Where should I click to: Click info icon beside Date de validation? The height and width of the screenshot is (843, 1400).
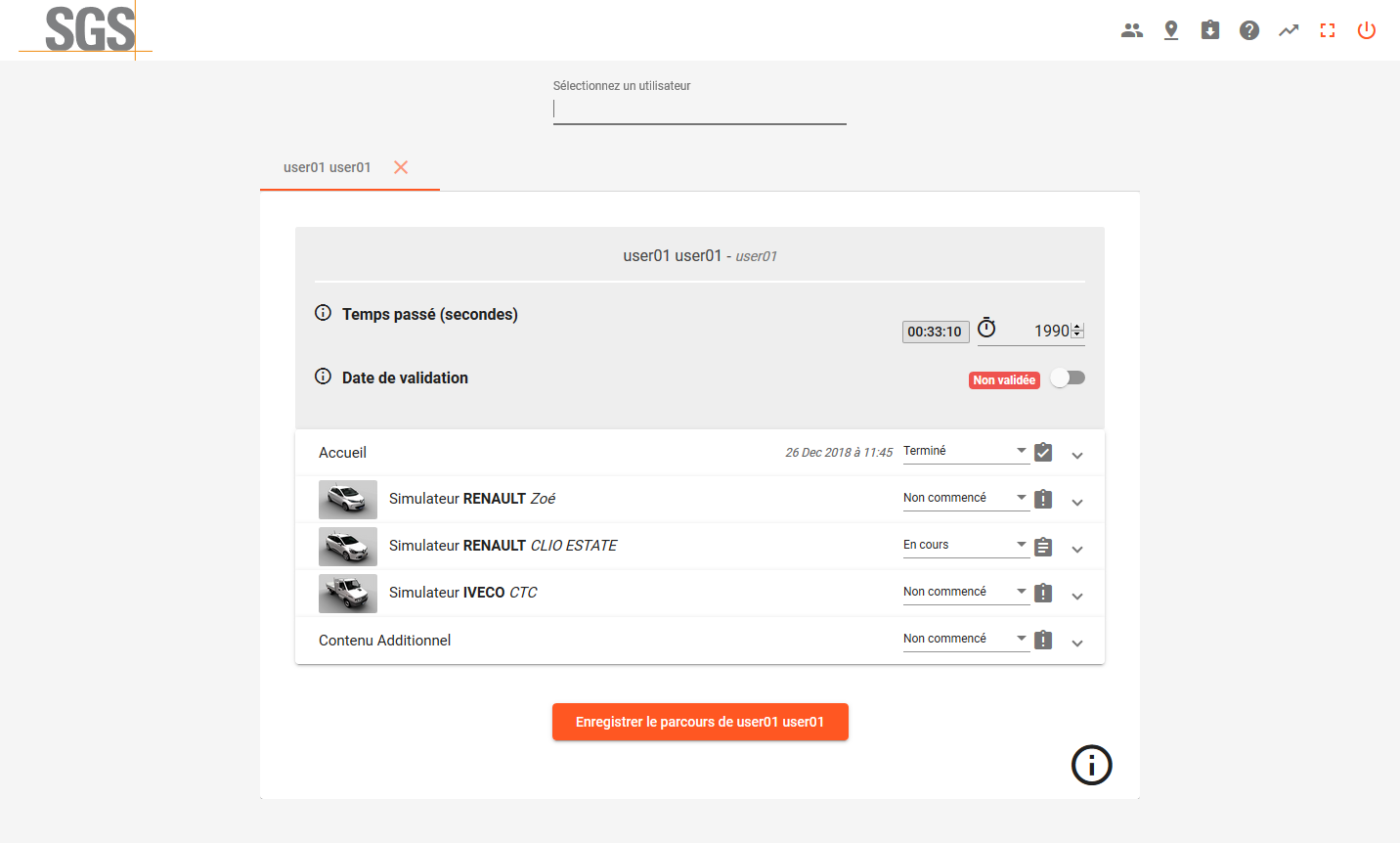tap(323, 377)
